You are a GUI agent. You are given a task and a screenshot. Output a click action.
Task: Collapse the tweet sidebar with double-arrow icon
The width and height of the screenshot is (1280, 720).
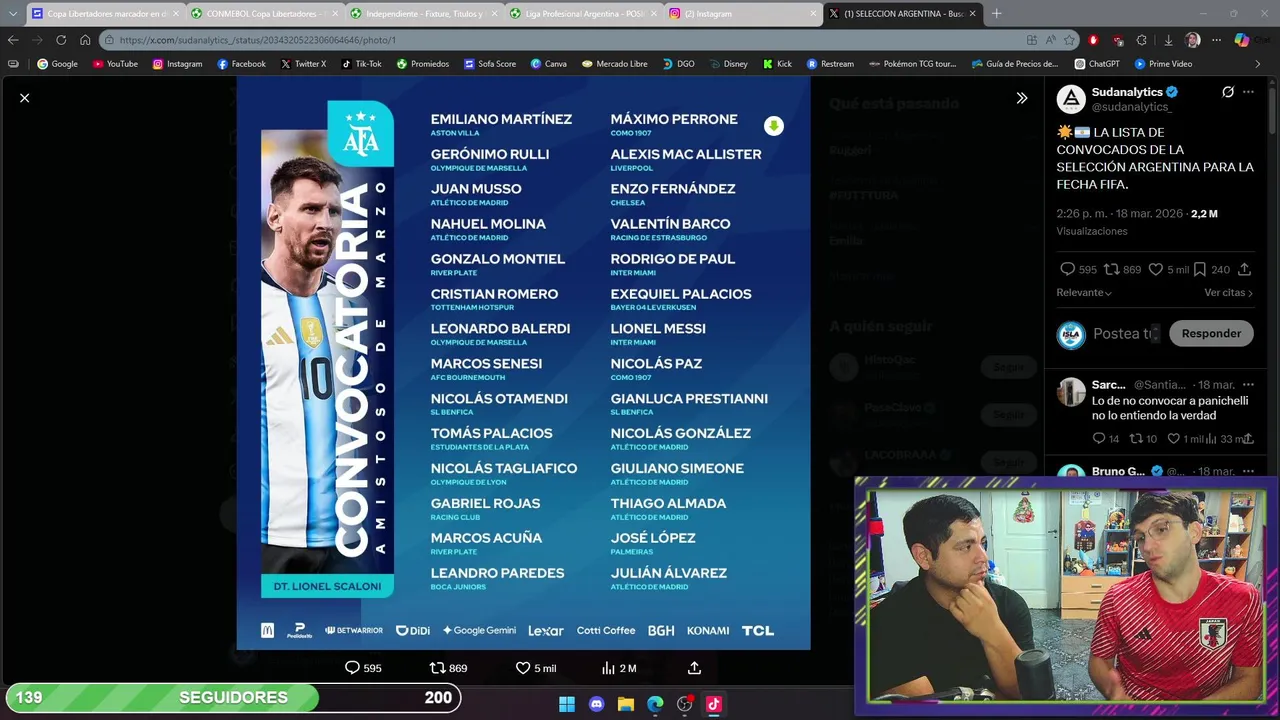pos(1021,98)
